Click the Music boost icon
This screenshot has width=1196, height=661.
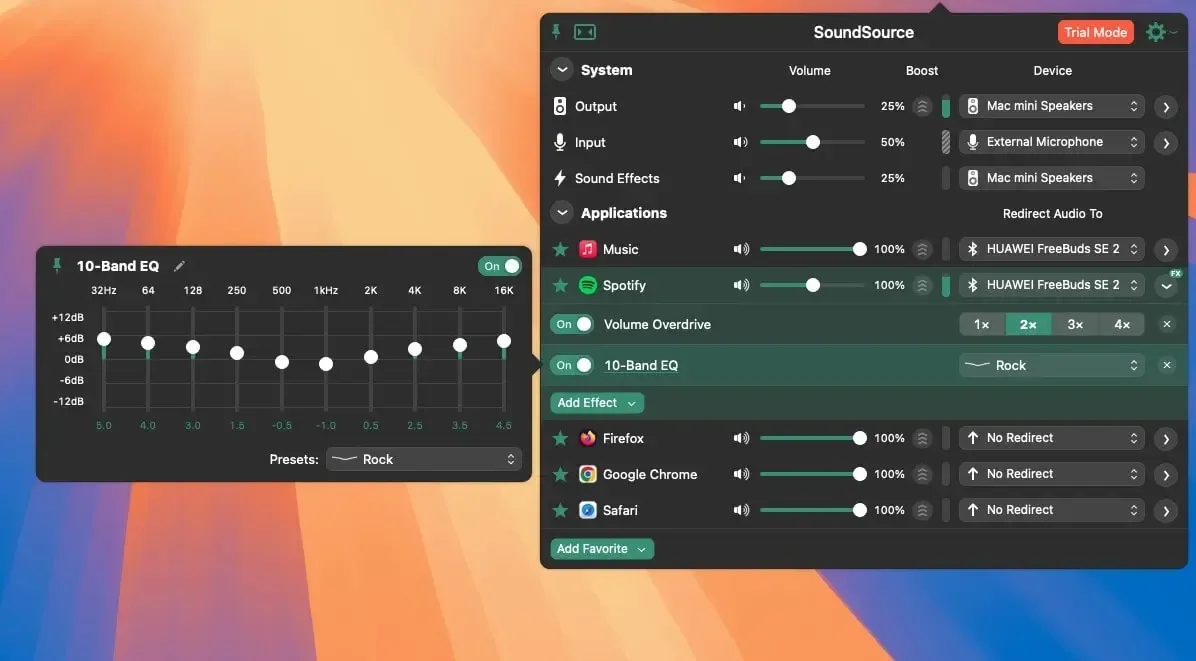(922, 249)
